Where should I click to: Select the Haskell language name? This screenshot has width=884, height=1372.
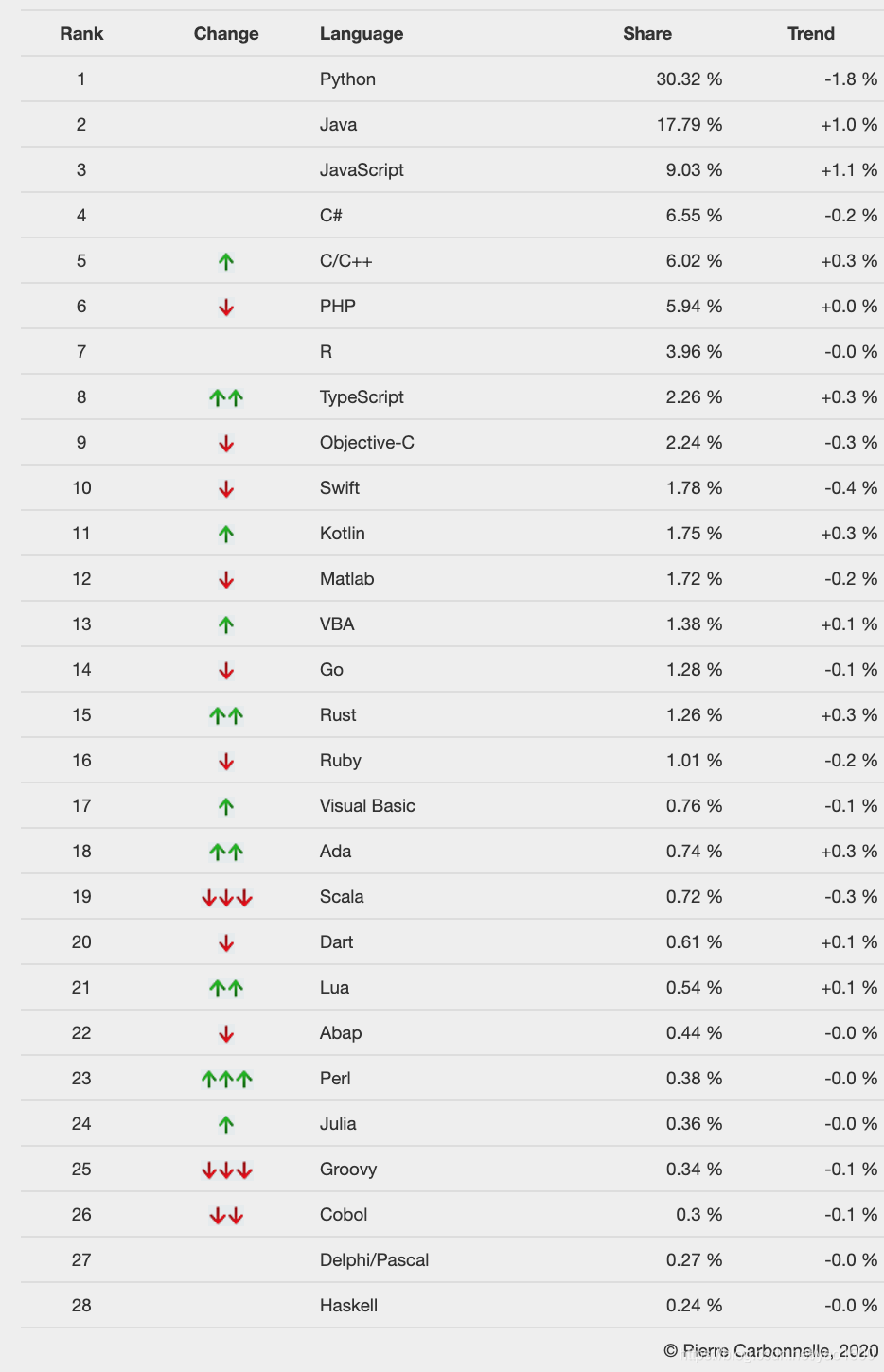pos(348,1306)
